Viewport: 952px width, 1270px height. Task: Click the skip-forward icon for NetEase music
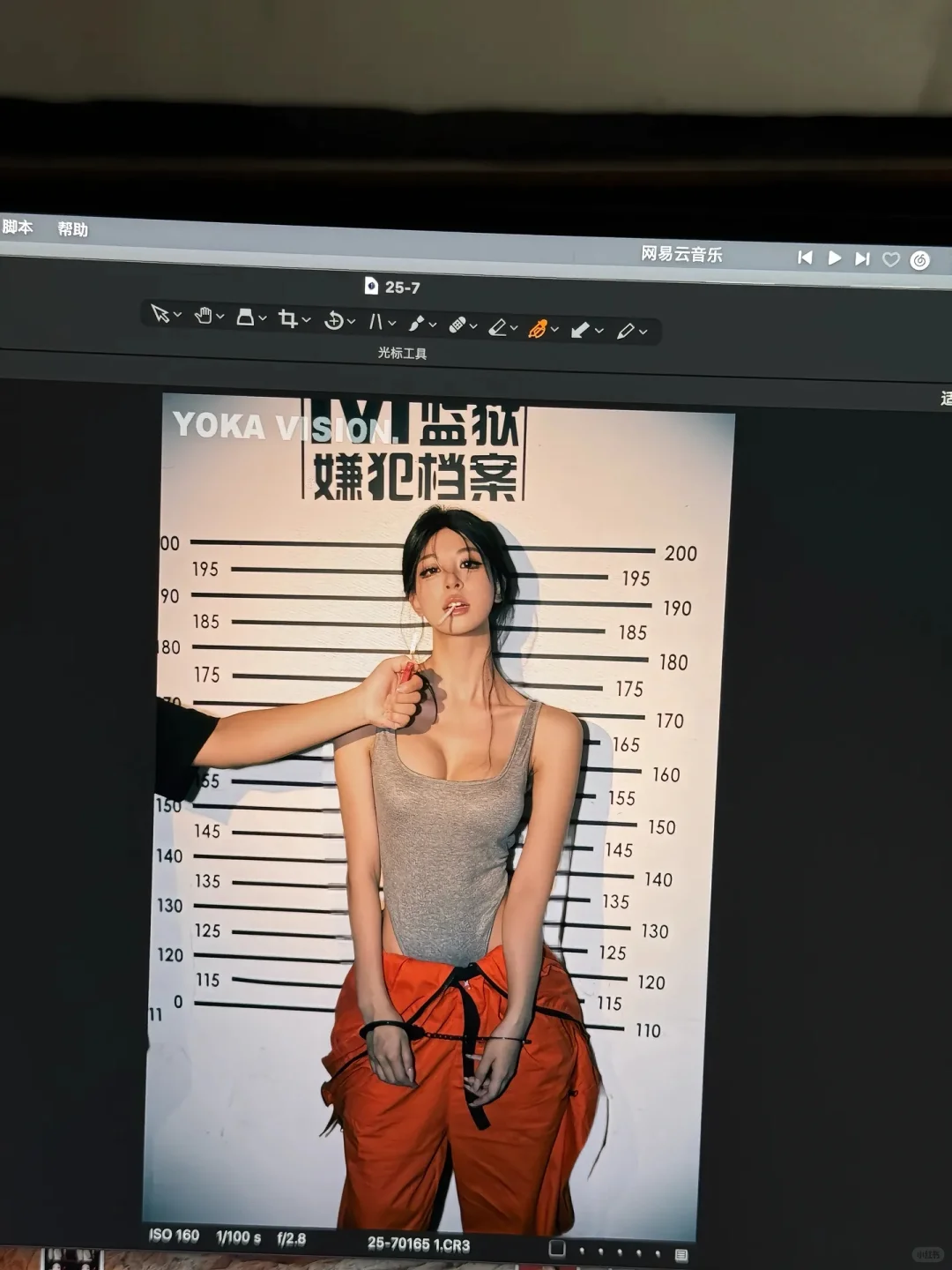pos(861,256)
